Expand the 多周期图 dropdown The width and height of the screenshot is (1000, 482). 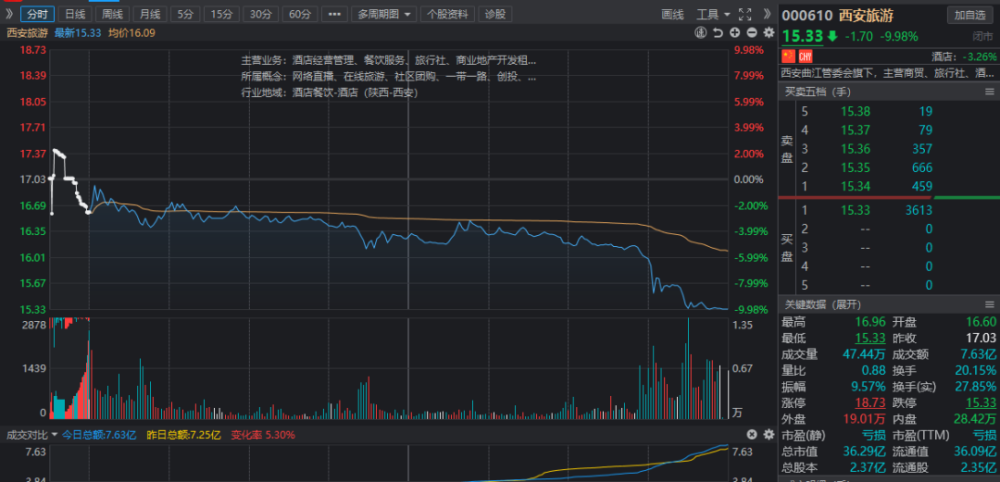click(x=384, y=14)
